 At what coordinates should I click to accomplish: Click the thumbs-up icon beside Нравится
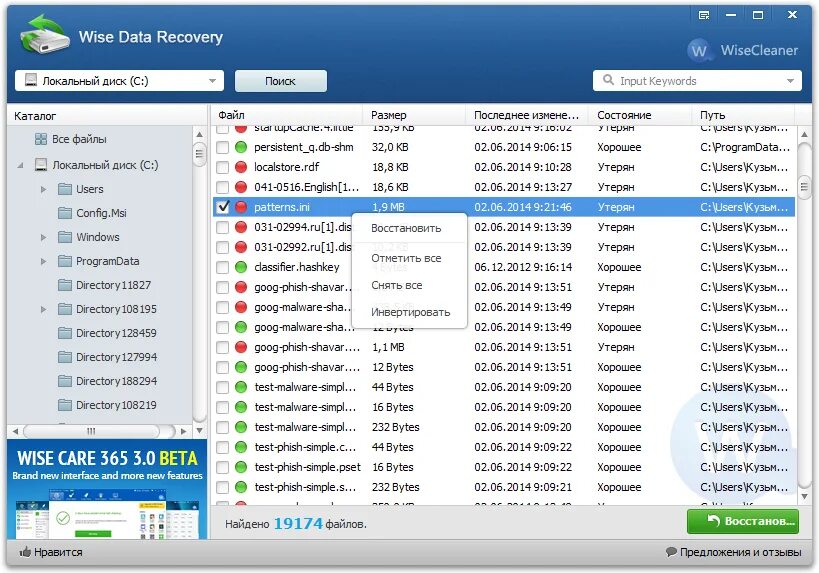pyautogui.click(x=25, y=552)
